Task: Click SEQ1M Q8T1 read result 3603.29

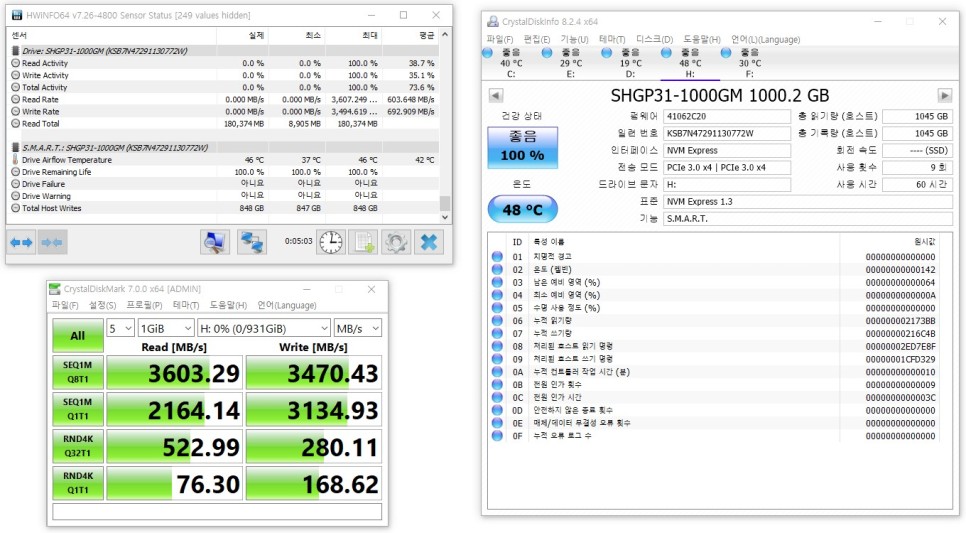Action: click(x=174, y=373)
